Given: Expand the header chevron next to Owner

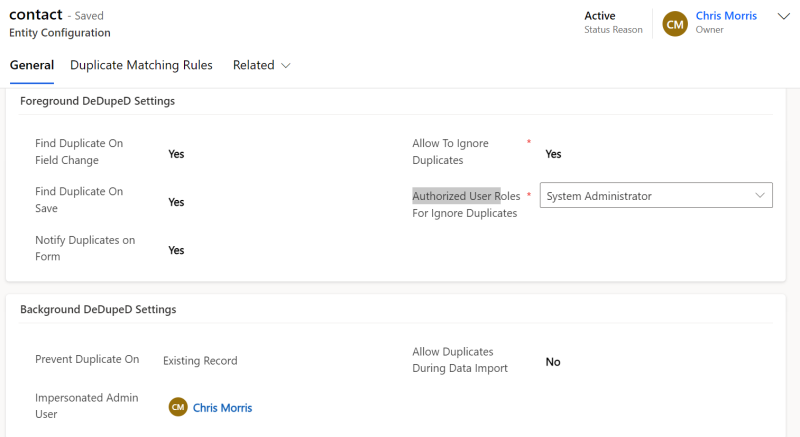Looking at the screenshot, I should [x=783, y=16].
